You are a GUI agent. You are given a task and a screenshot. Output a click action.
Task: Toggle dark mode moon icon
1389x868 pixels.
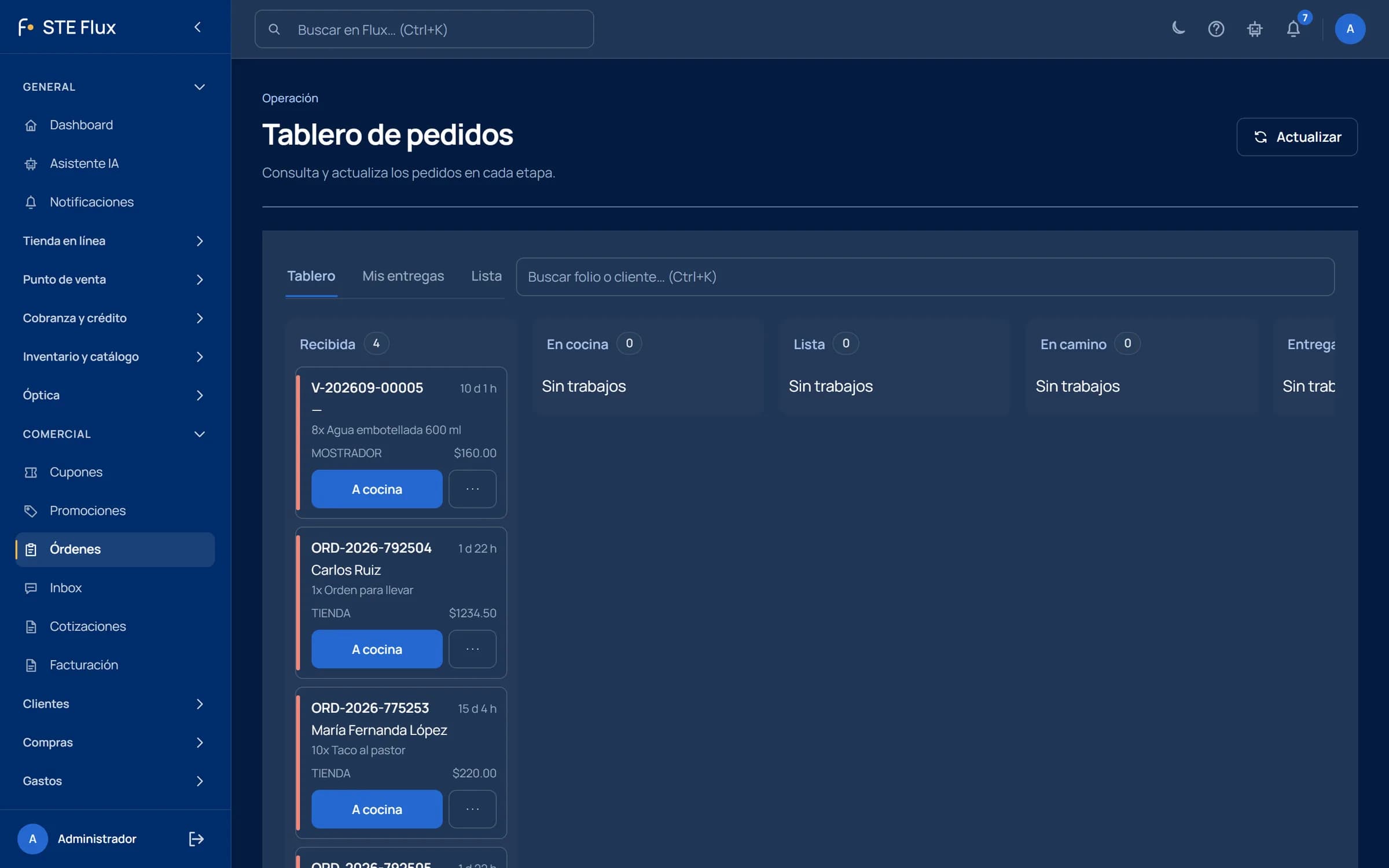1178,28
